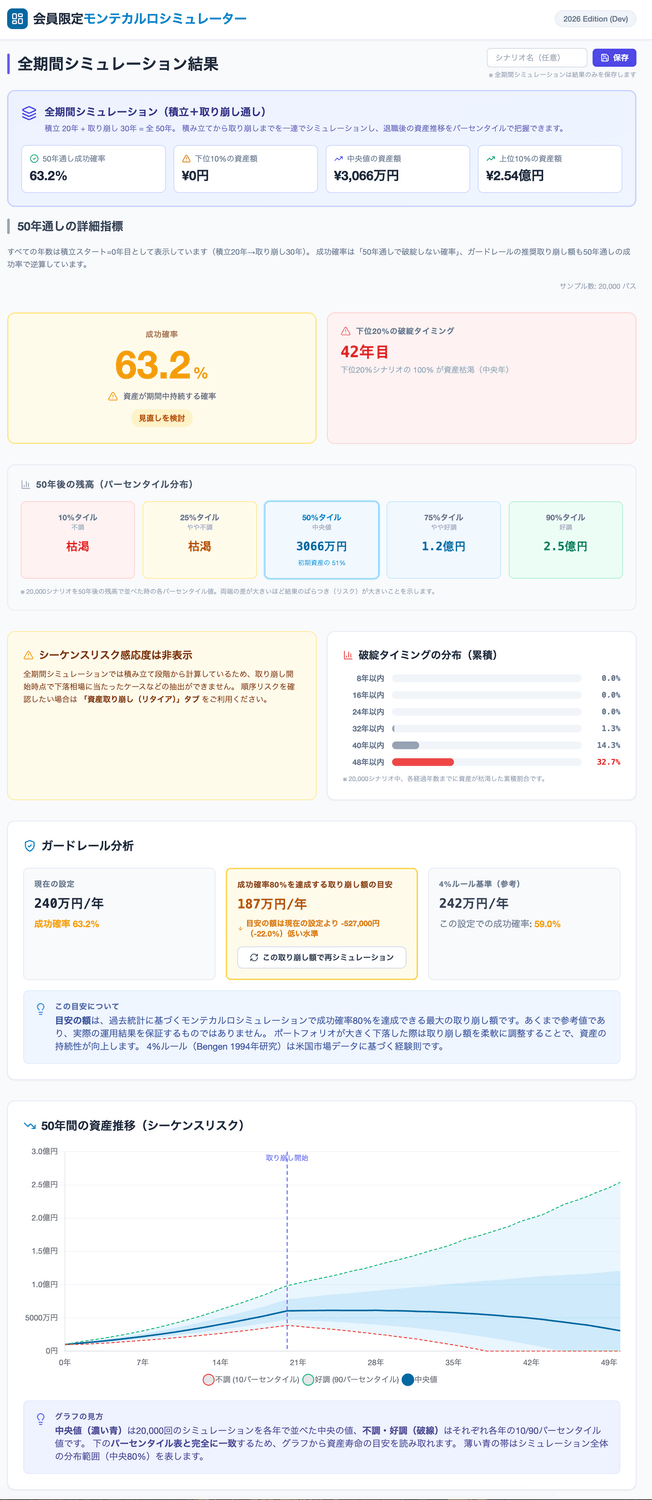Click the 48年以内 red progress bar
This screenshot has height=1500, width=652.
click(x=423, y=762)
